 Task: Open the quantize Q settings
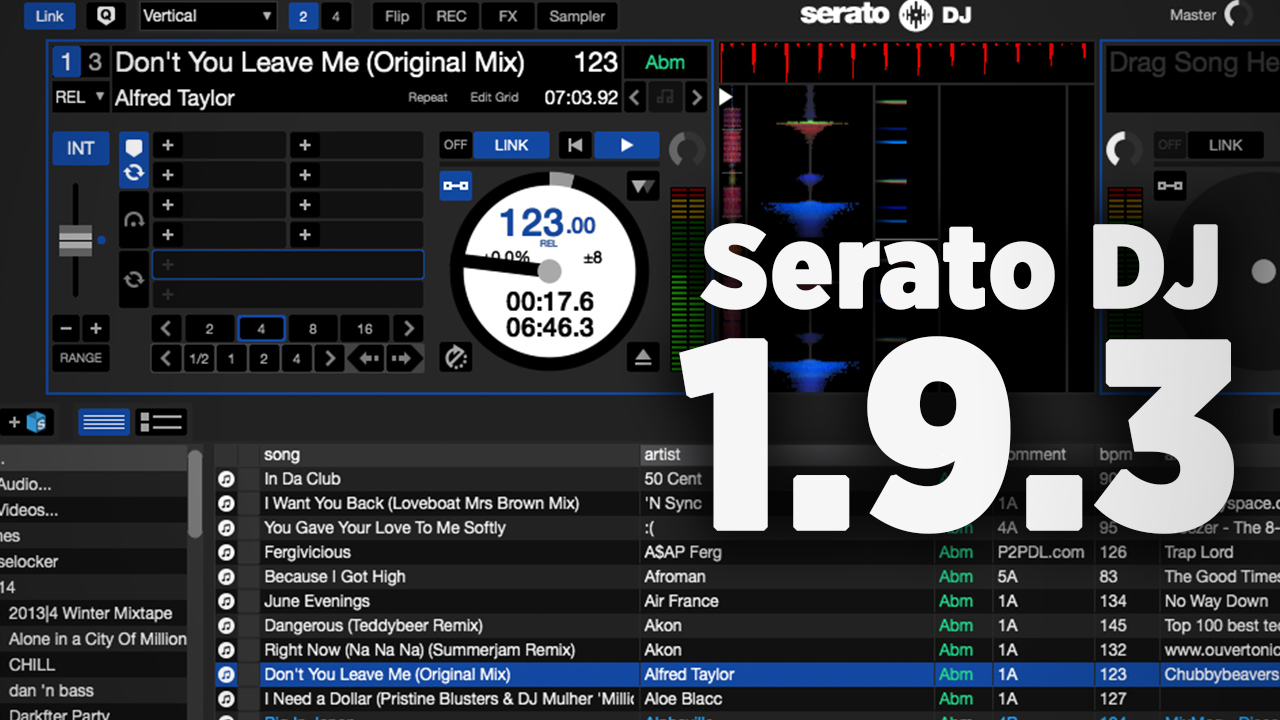[106, 16]
